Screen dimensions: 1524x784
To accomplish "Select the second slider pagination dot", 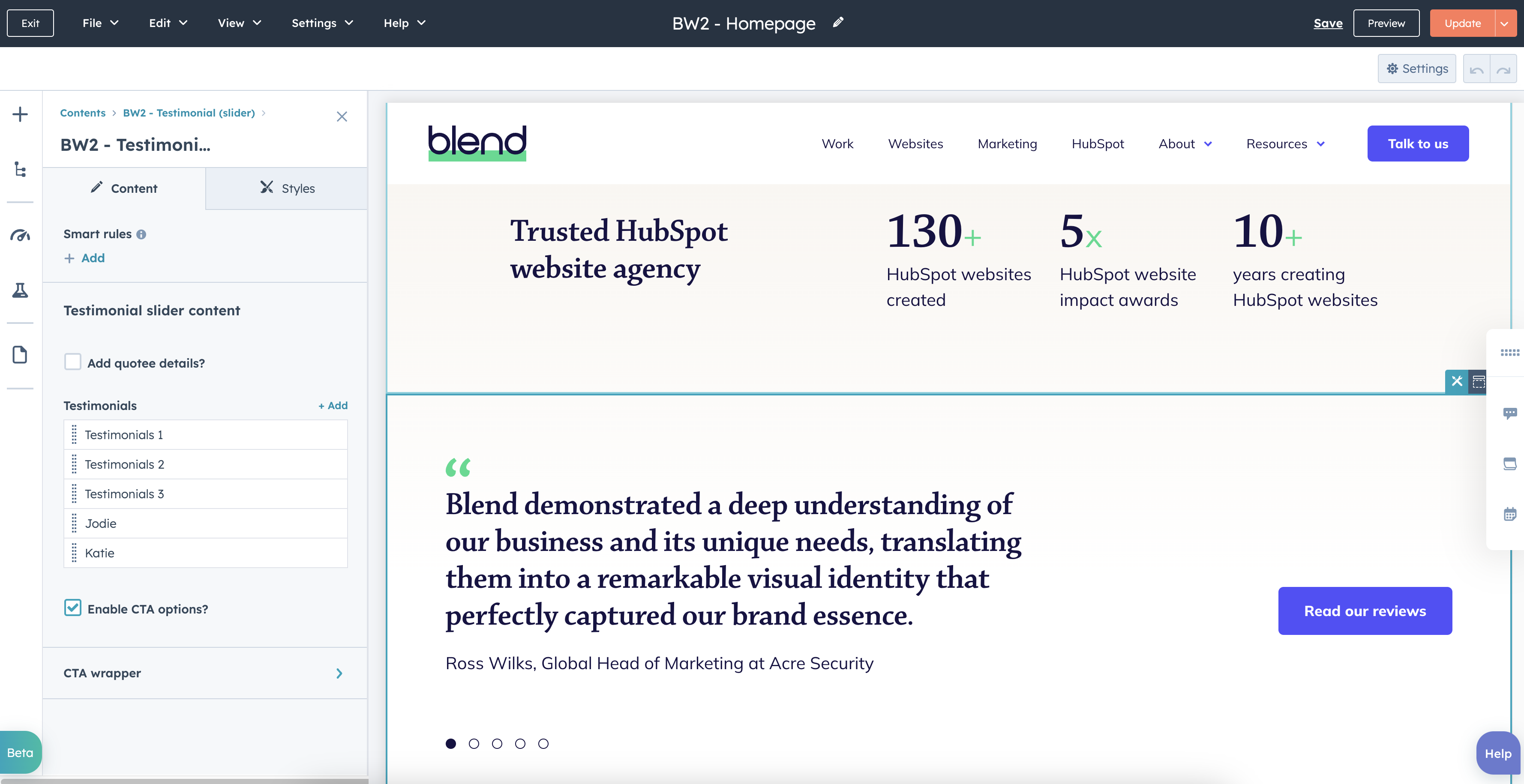I will (x=474, y=743).
